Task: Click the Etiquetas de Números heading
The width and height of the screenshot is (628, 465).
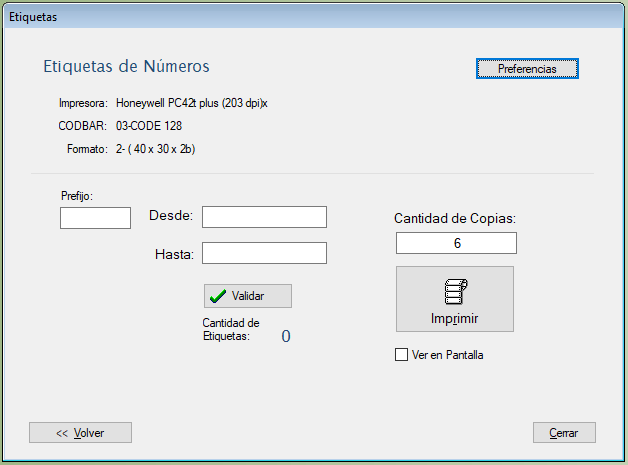Action: tap(126, 67)
